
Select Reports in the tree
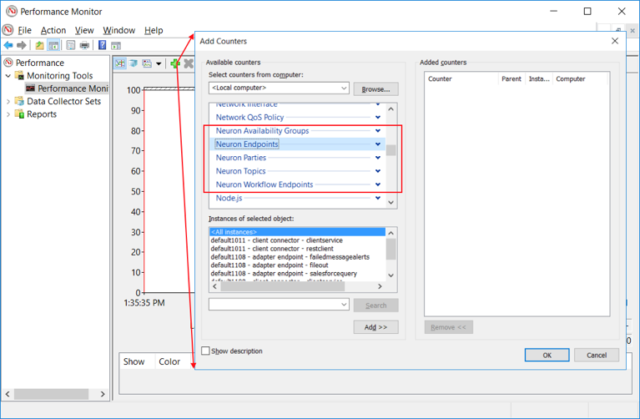[41, 114]
